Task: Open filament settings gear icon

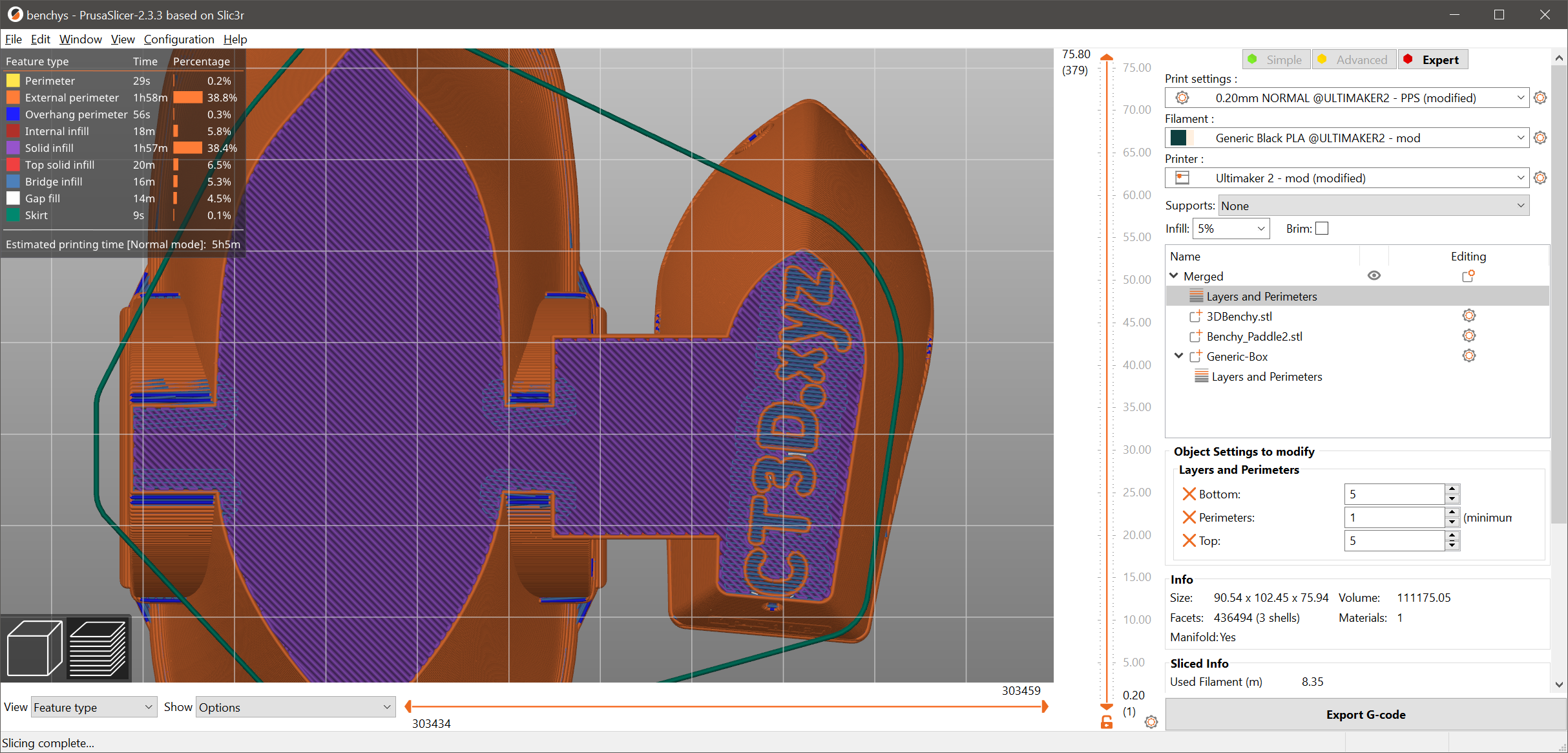Action: 1540,138
